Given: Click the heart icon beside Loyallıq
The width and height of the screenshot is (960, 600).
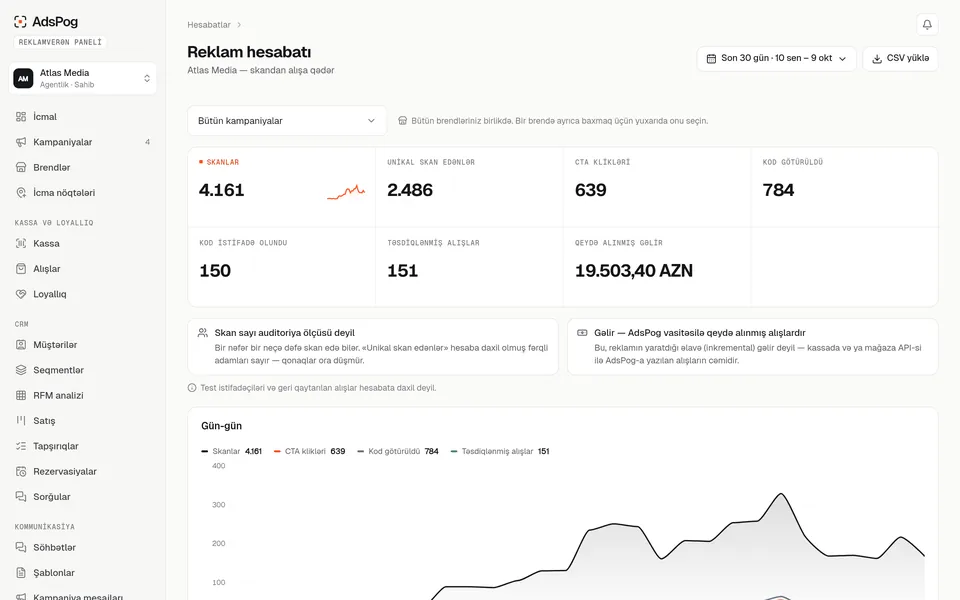Looking at the screenshot, I should (21, 294).
